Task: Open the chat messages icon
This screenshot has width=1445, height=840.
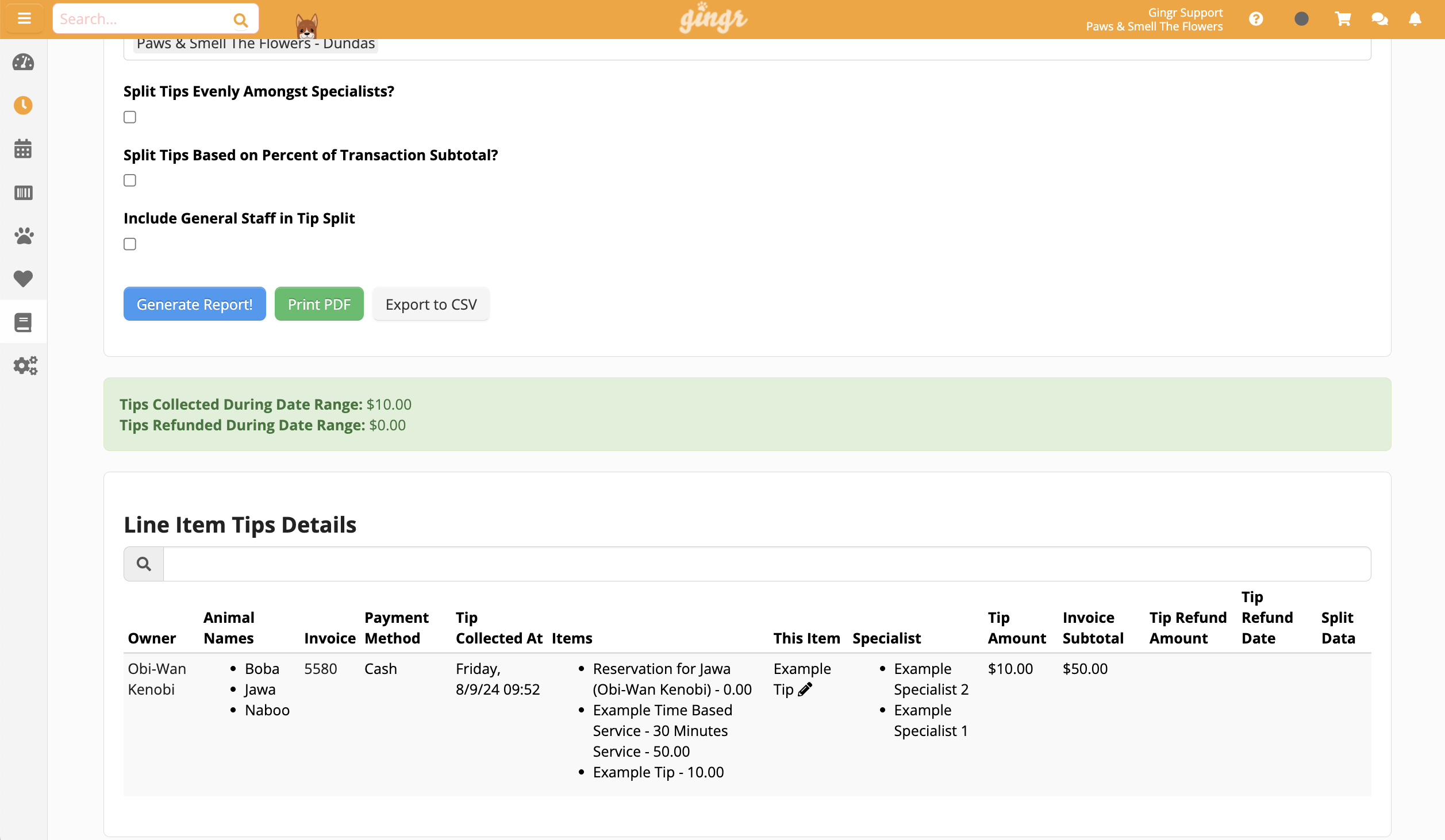Action: tap(1379, 18)
